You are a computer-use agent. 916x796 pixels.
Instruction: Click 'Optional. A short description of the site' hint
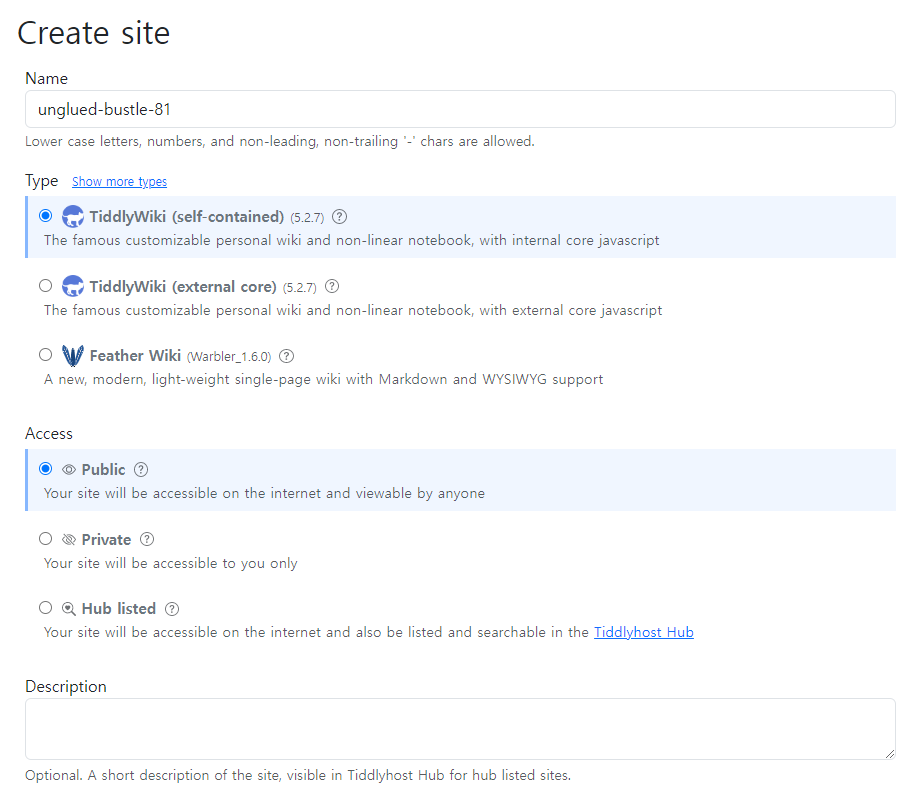[x=298, y=775]
